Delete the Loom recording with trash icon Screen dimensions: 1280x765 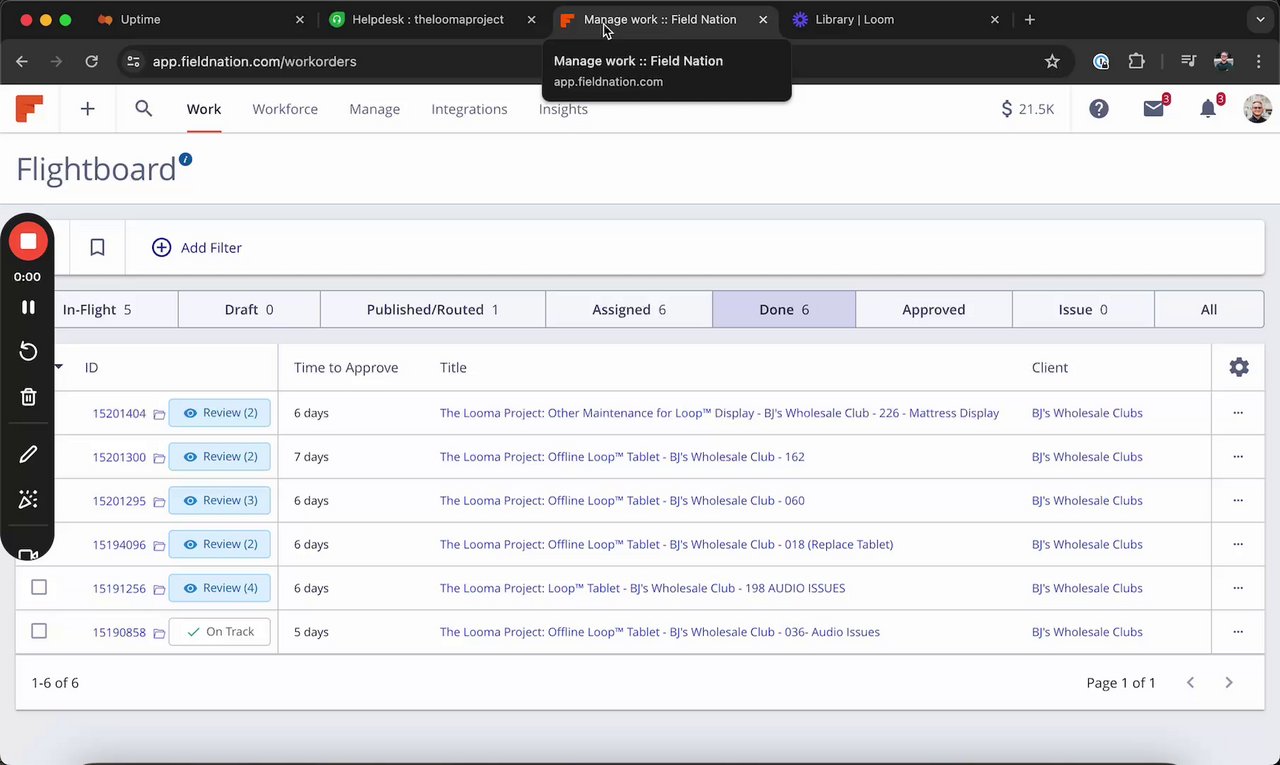28,397
